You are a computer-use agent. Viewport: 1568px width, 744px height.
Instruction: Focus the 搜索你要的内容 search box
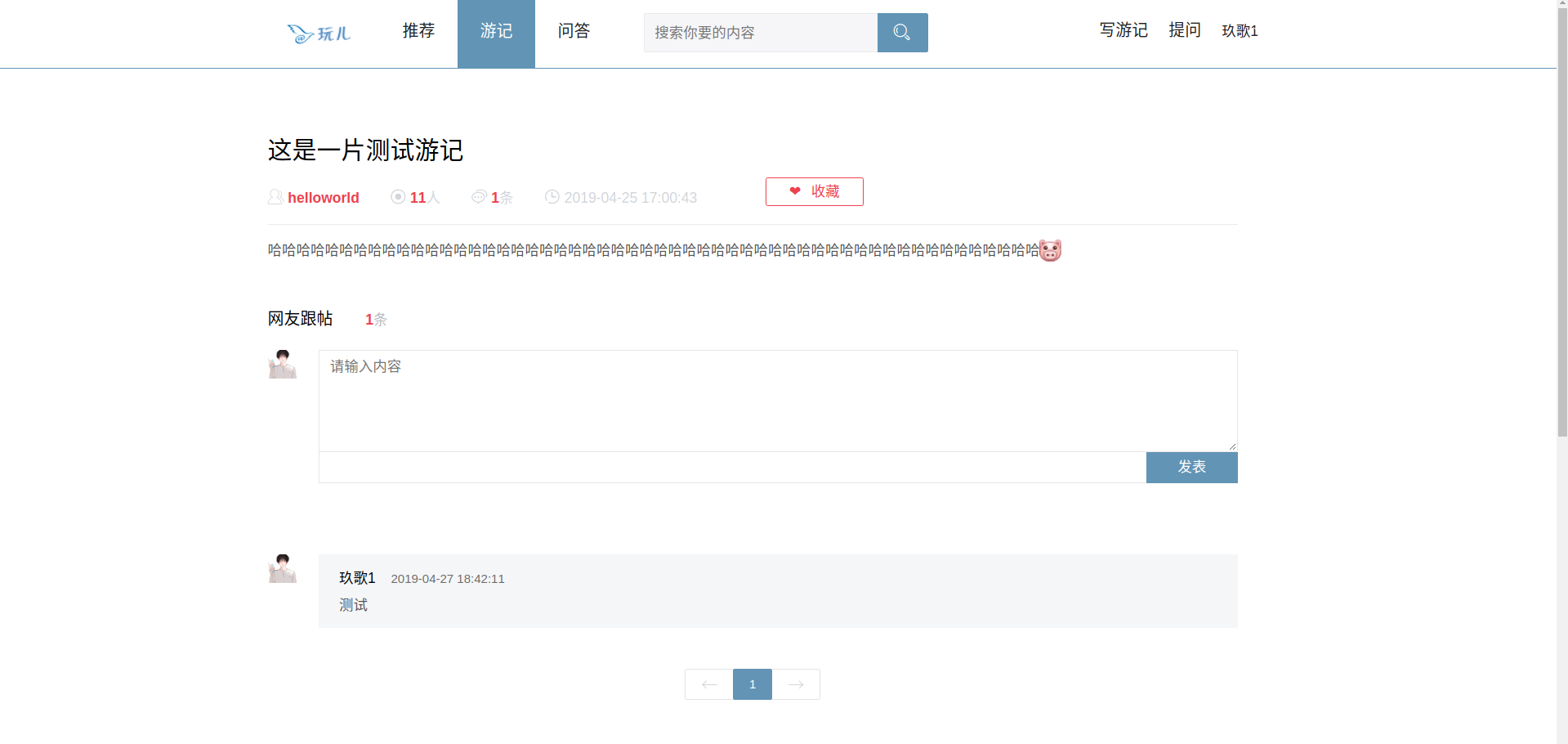pos(761,33)
